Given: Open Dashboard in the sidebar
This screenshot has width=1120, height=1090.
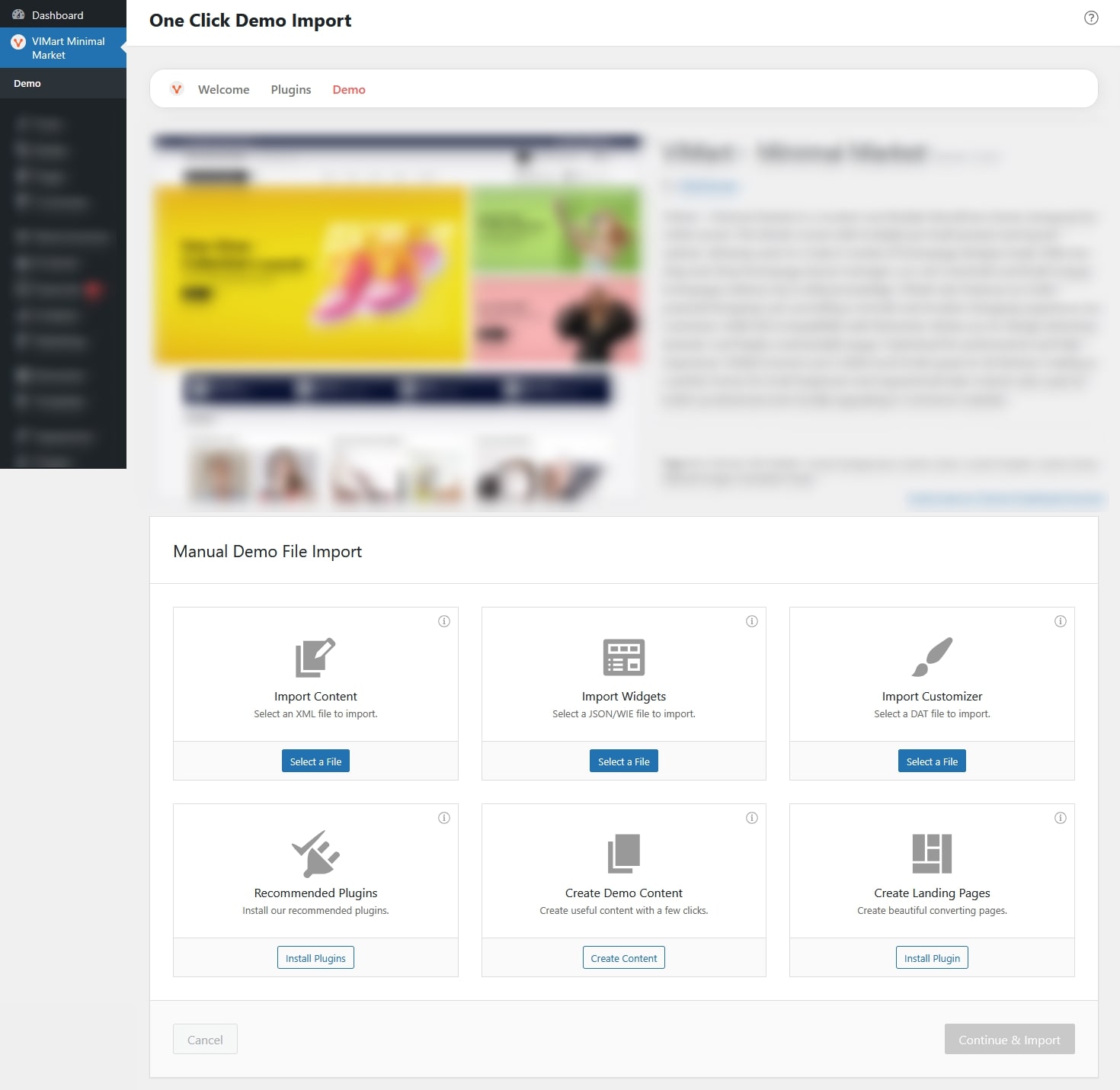Looking at the screenshot, I should (57, 15).
